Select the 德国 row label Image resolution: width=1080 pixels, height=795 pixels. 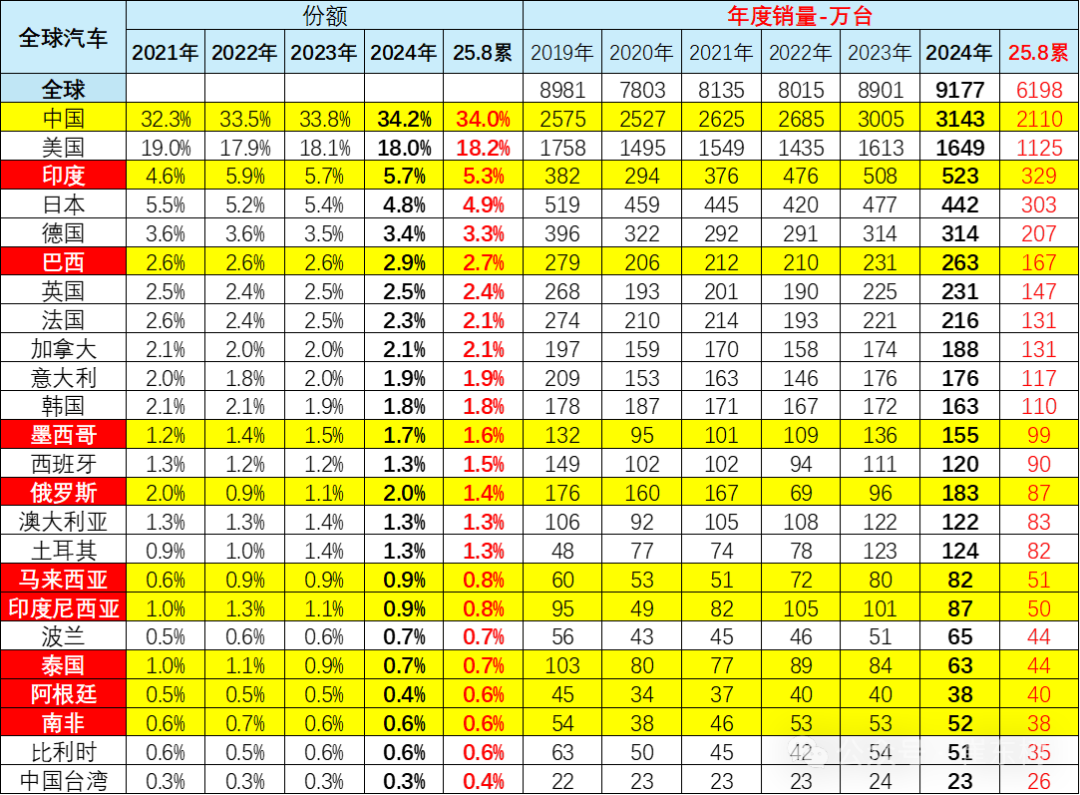[63, 234]
